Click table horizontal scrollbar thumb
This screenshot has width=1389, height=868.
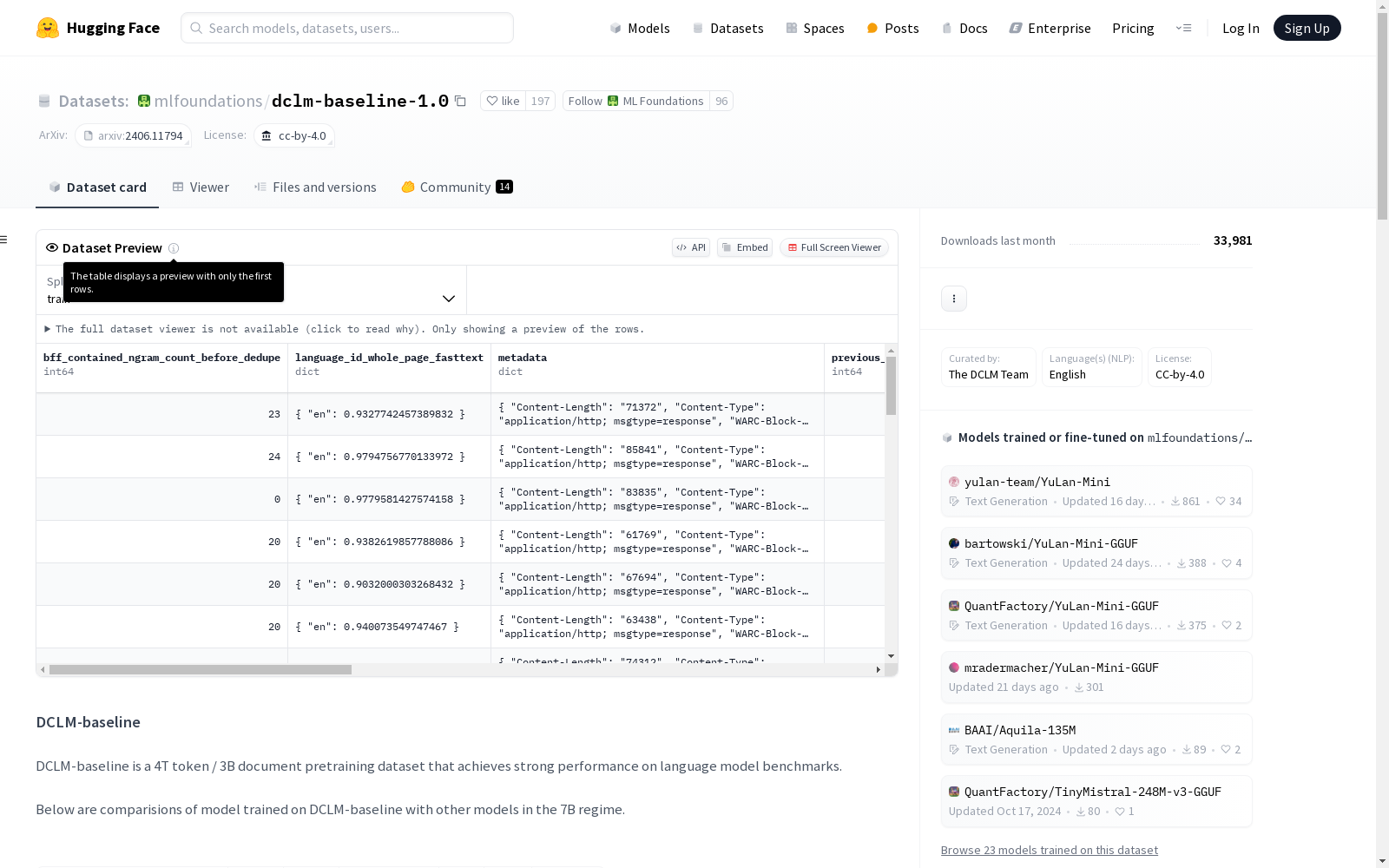click(201, 670)
